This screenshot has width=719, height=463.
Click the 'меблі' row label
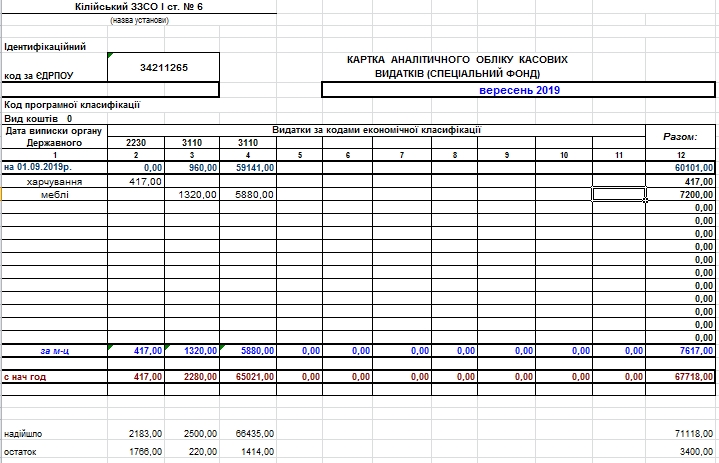coord(55,195)
